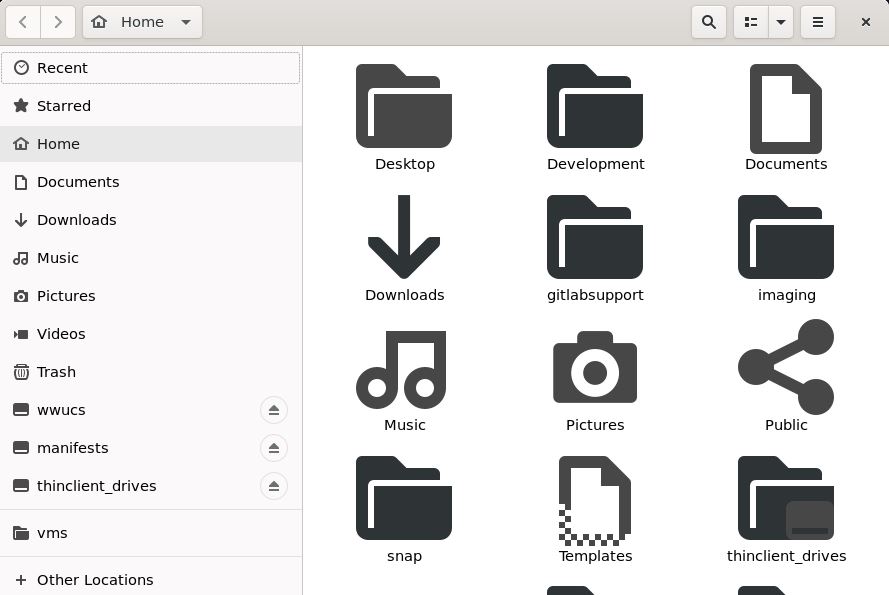Screen dimensions: 889x595
Task: Toggle list view button in header
Action: (751, 22)
